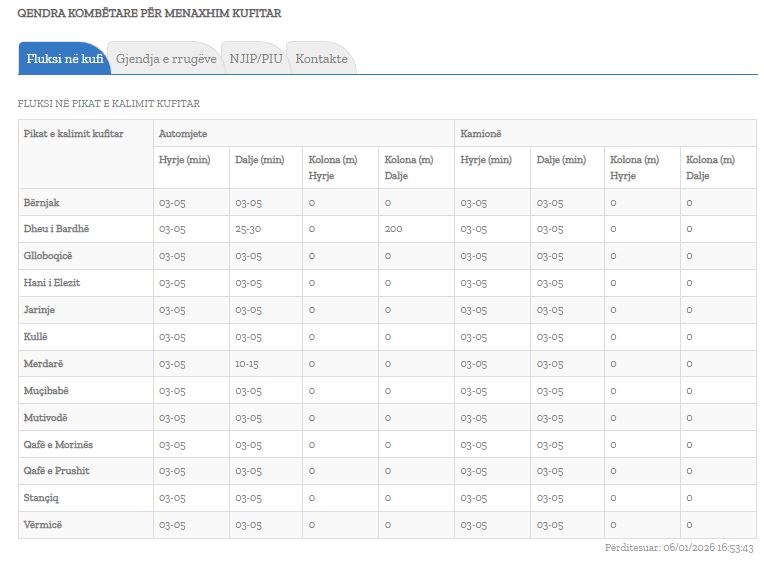Click the Kullë row label
This screenshot has width=764, height=572.
(x=37, y=337)
